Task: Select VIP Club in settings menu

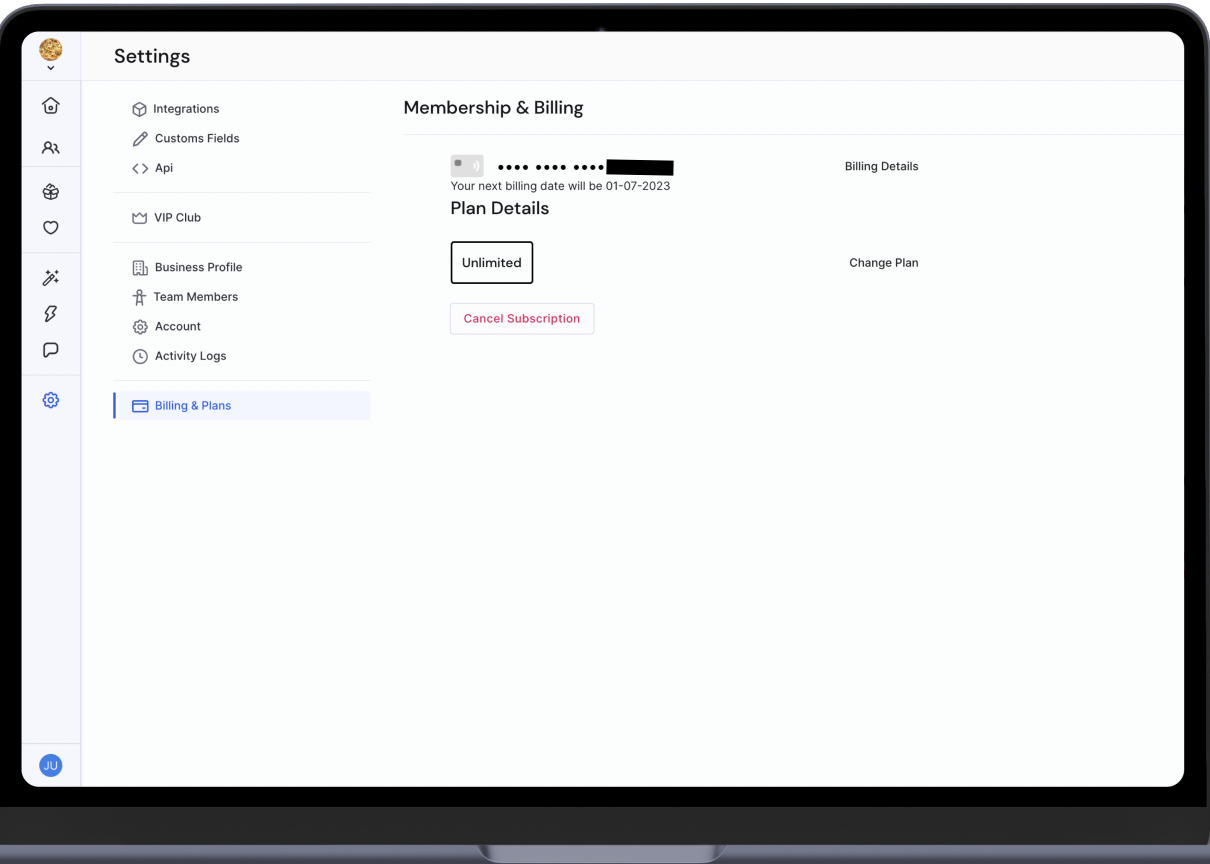Action: [177, 217]
